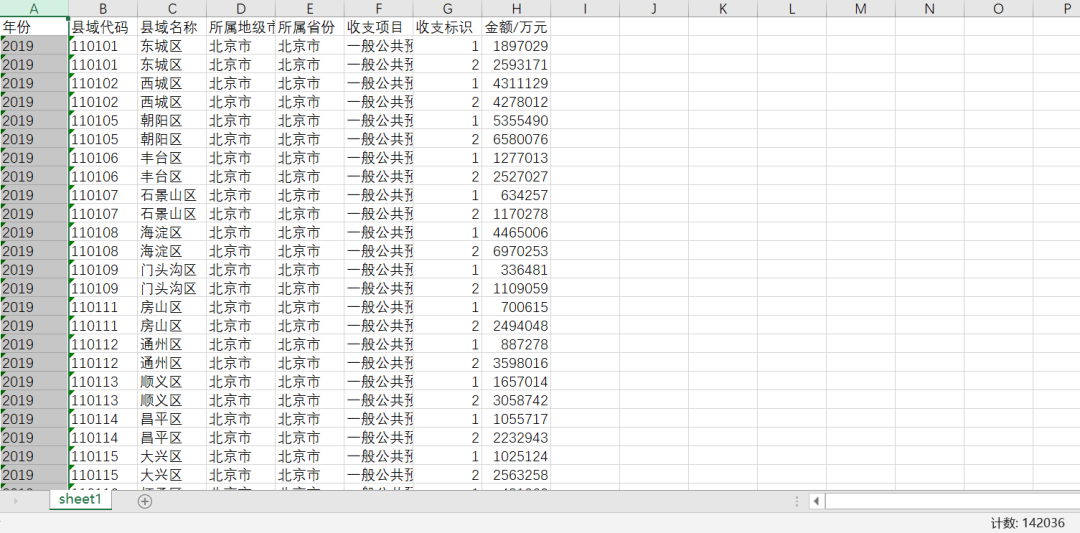The height and width of the screenshot is (533, 1080).
Task: Select column O header
Action: click(999, 8)
